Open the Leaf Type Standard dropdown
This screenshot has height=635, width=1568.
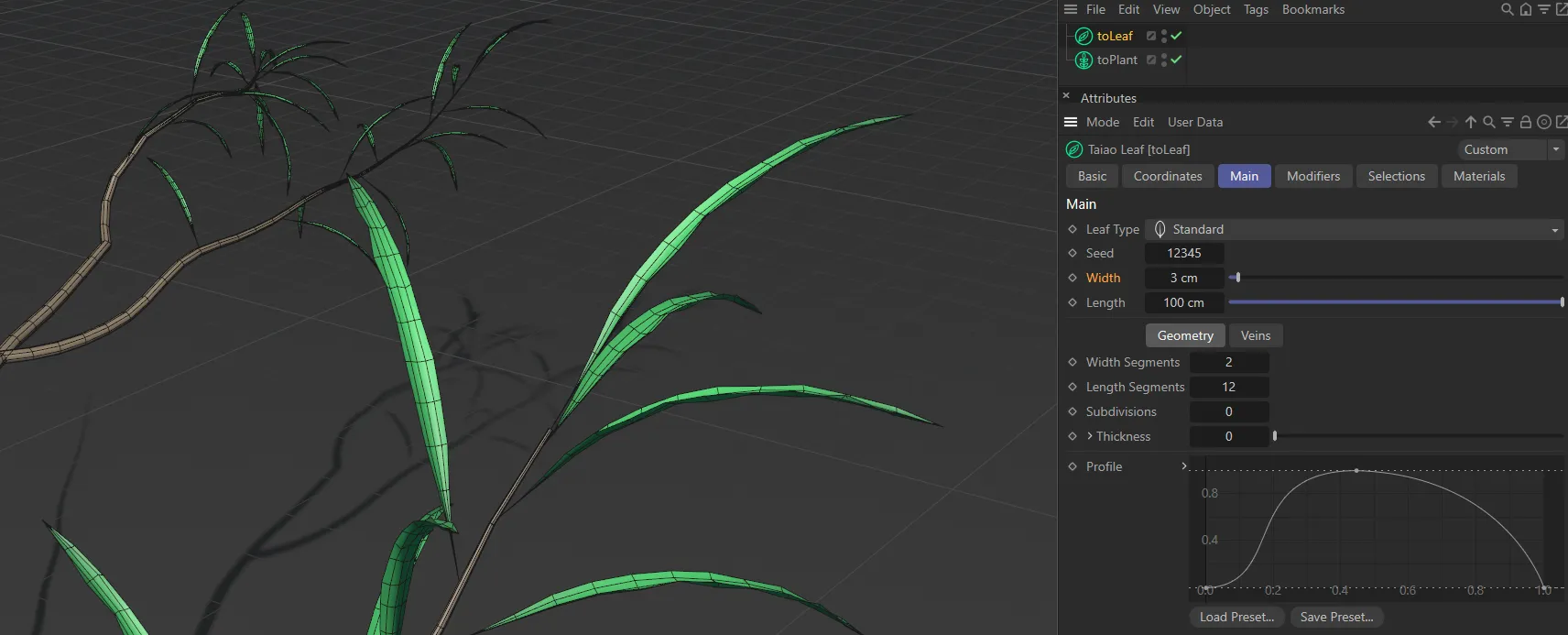tap(1355, 229)
